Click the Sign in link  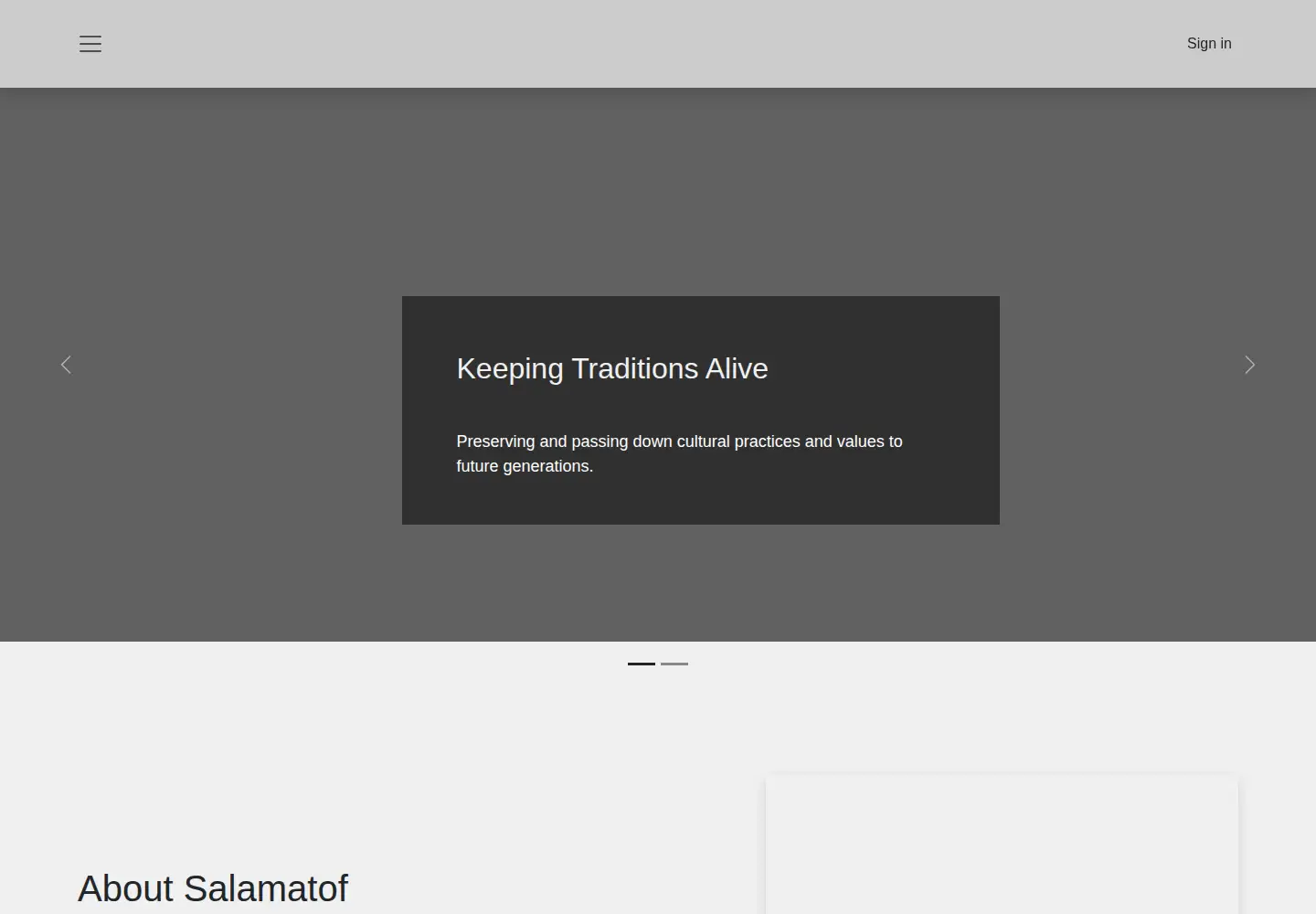(1209, 44)
